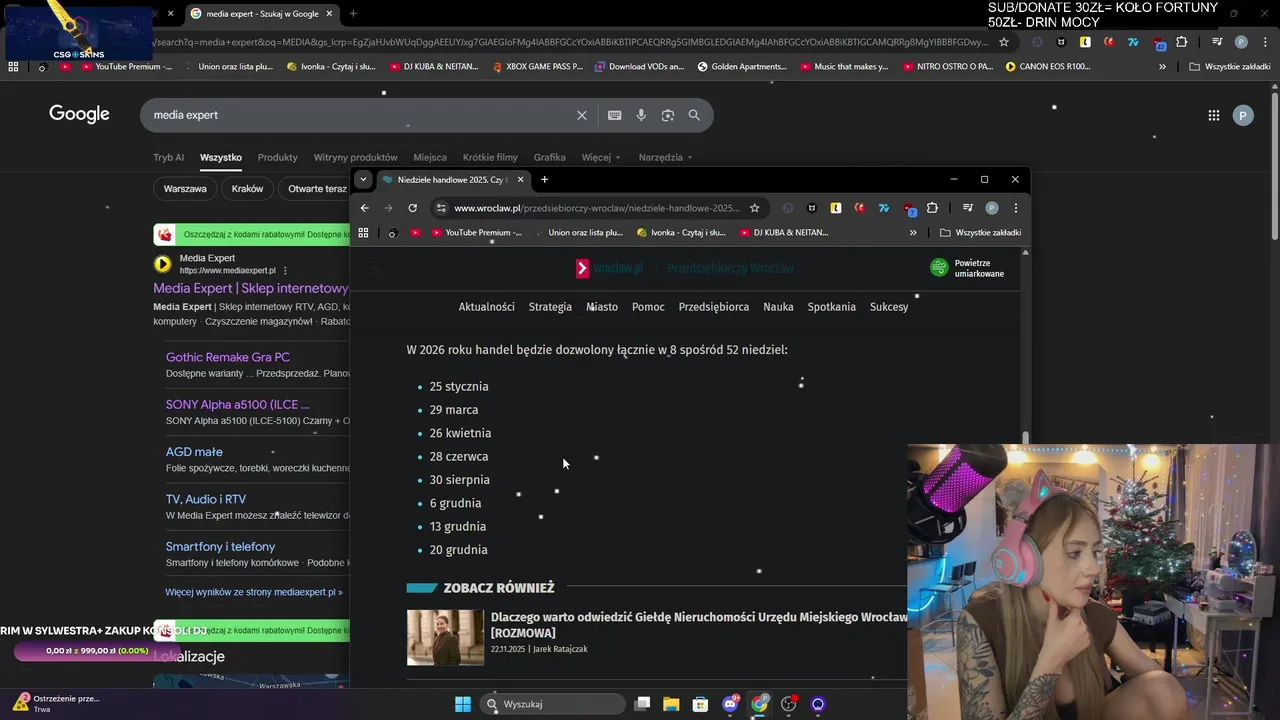The height and width of the screenshot is (720, 1280).
Task: Switch to Grafika tab
Action: [549, 157]
